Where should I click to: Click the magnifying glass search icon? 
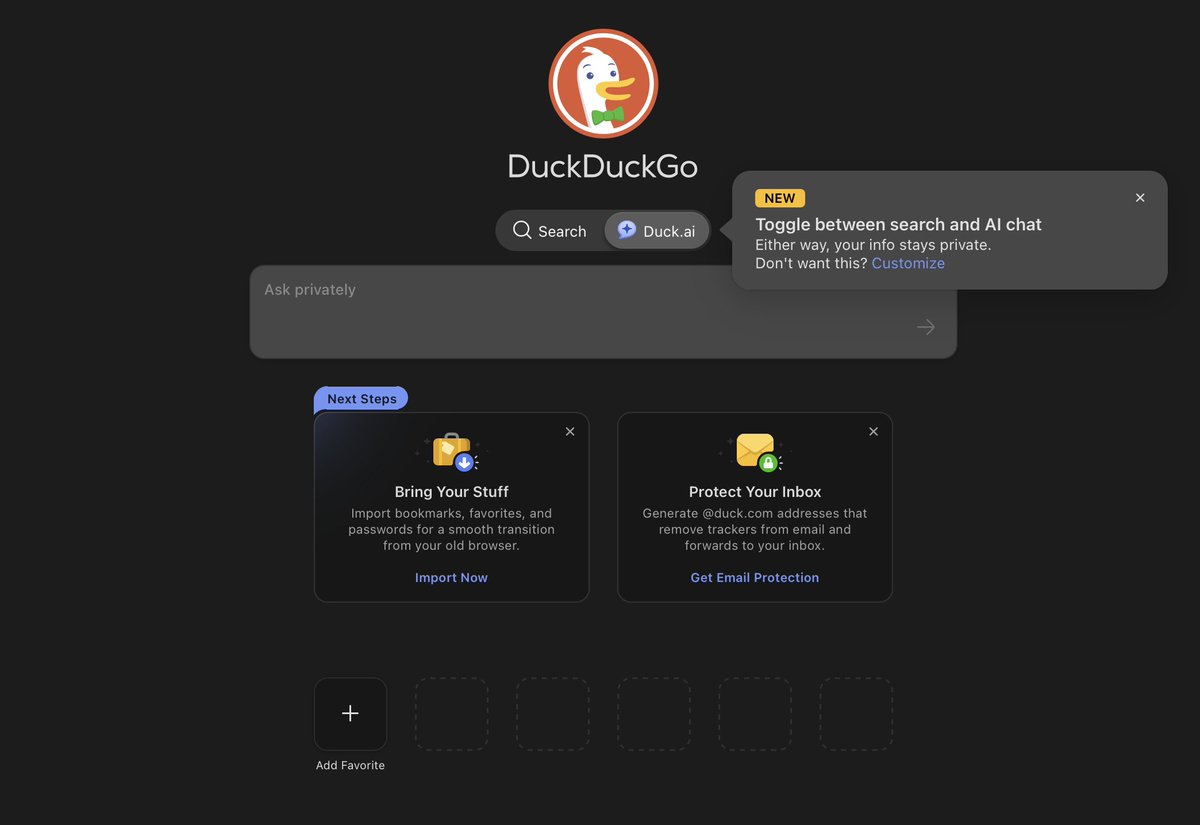coord(522,230)
